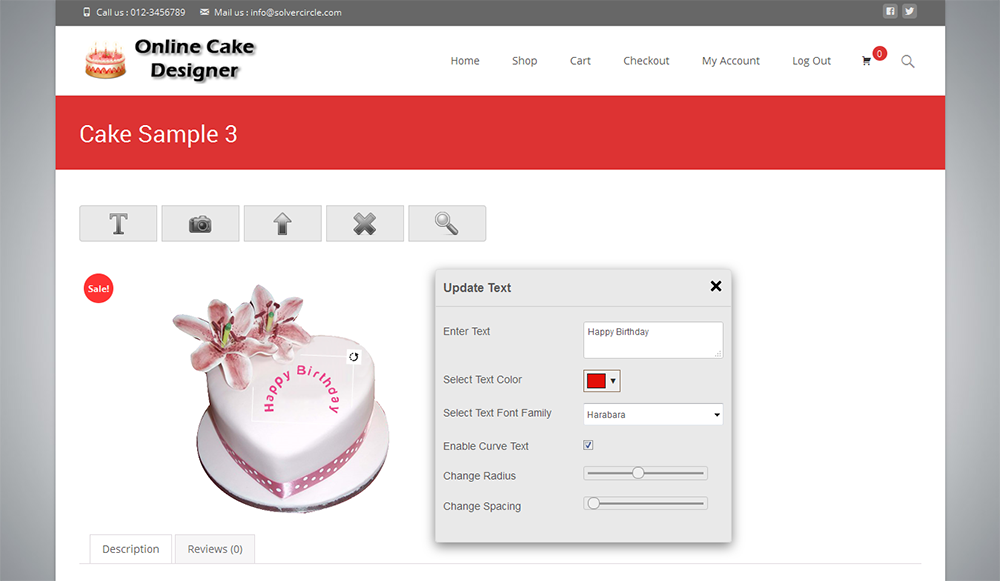The width and height of the screenshot is (1000, 581).
Task: Visit the Twitter page icon
Action: (909, 11)
